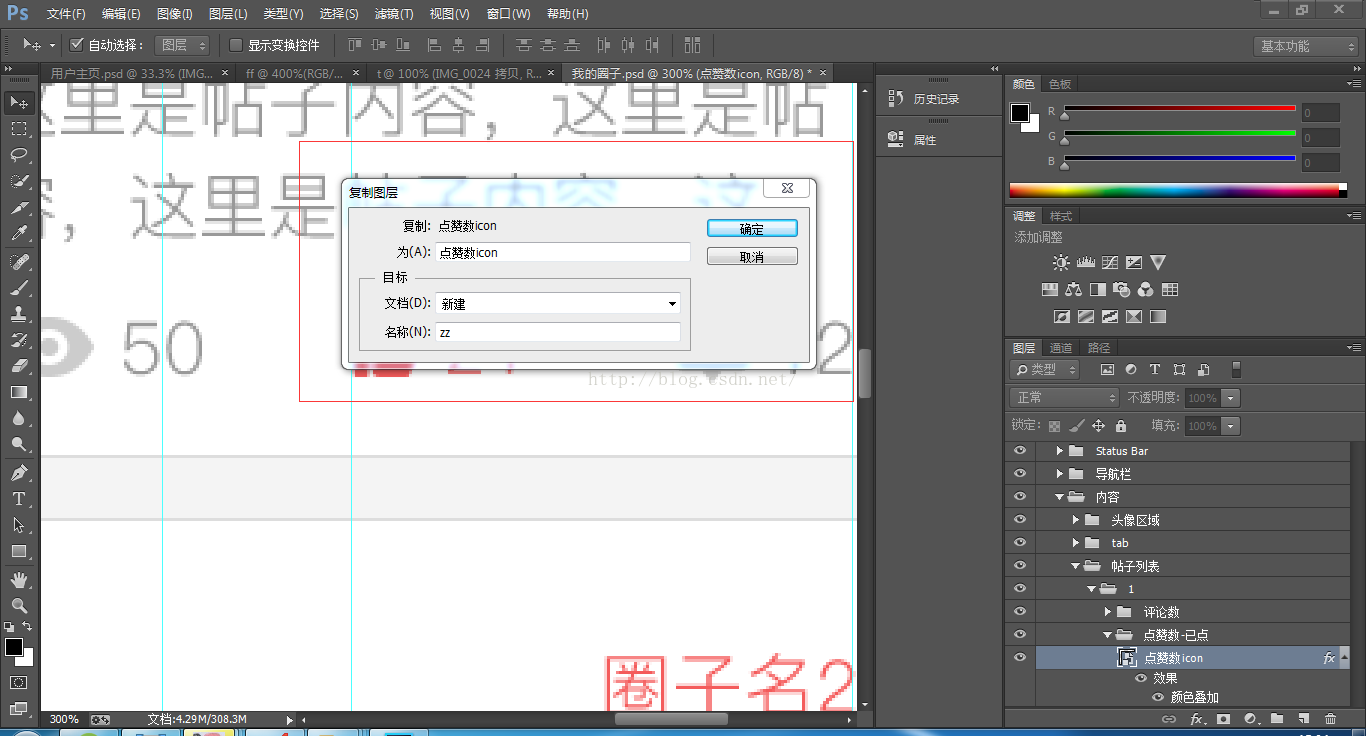Viewport: 1366px width, 736px height.
Task: Open the layer filter 类型 dropdown
Action: click(x=1045, y=370)
